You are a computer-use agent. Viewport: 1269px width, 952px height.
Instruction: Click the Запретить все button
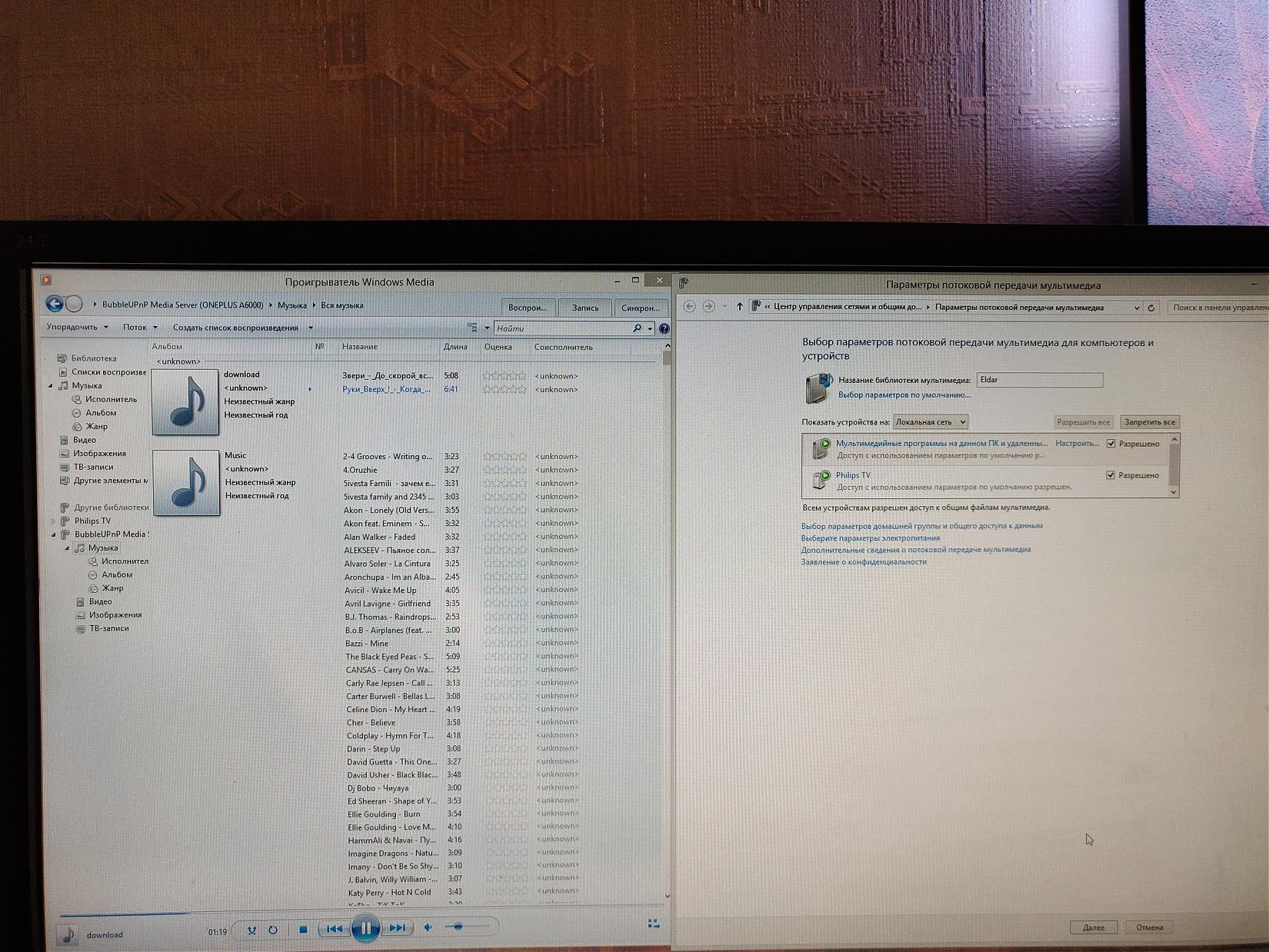pos(1149,422)
